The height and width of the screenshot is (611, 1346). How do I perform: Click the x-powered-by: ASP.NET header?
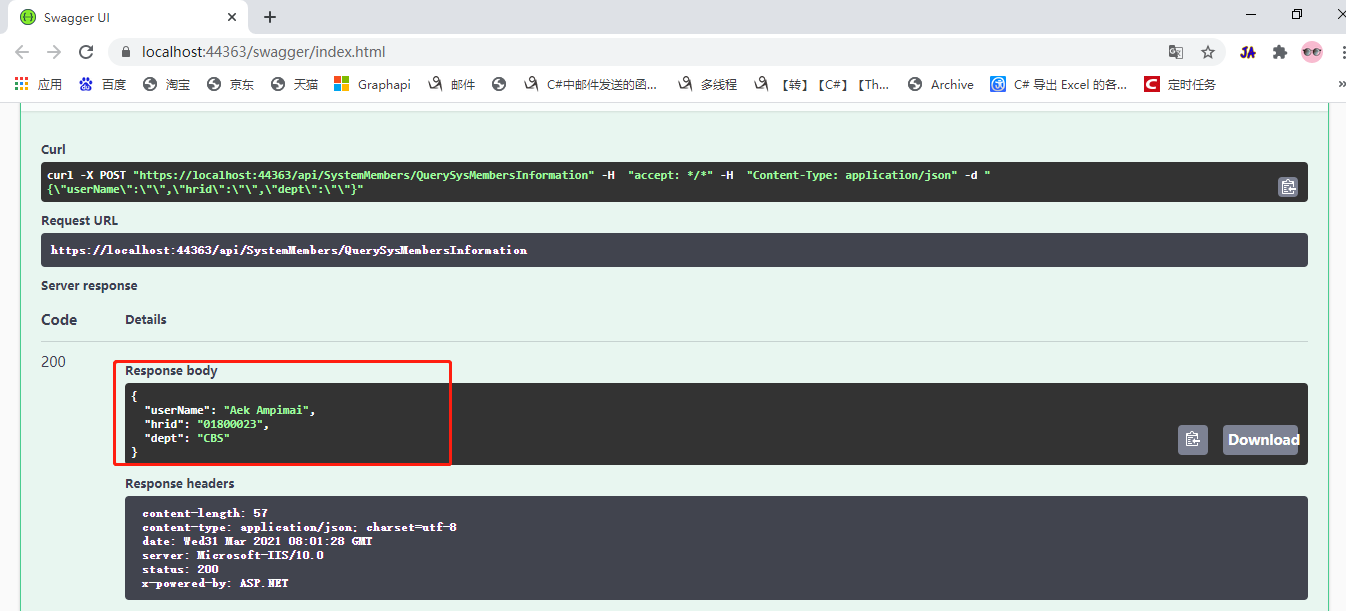click(x=215, y=583)
